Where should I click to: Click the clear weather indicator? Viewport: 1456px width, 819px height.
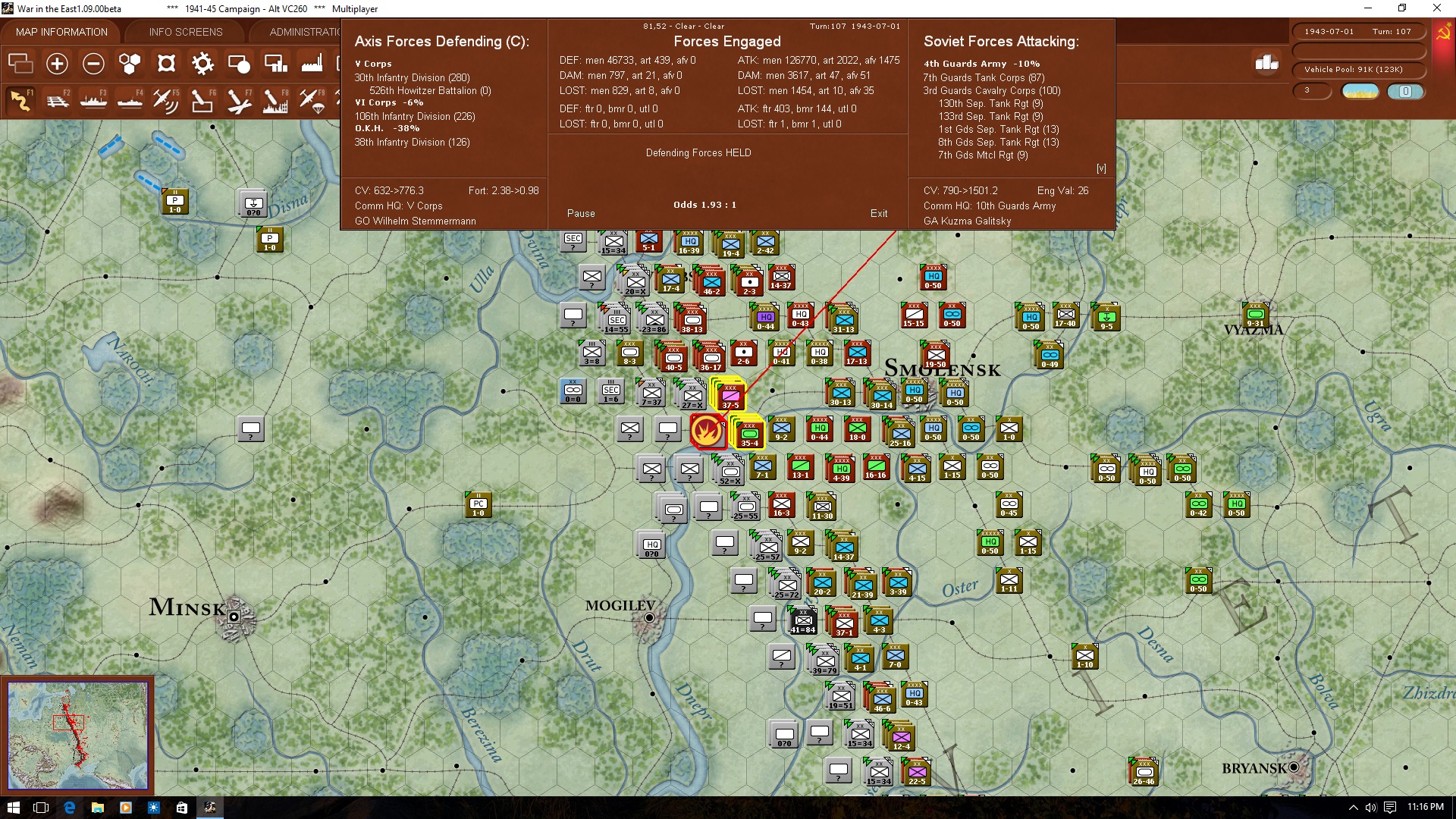(1360, 92)
